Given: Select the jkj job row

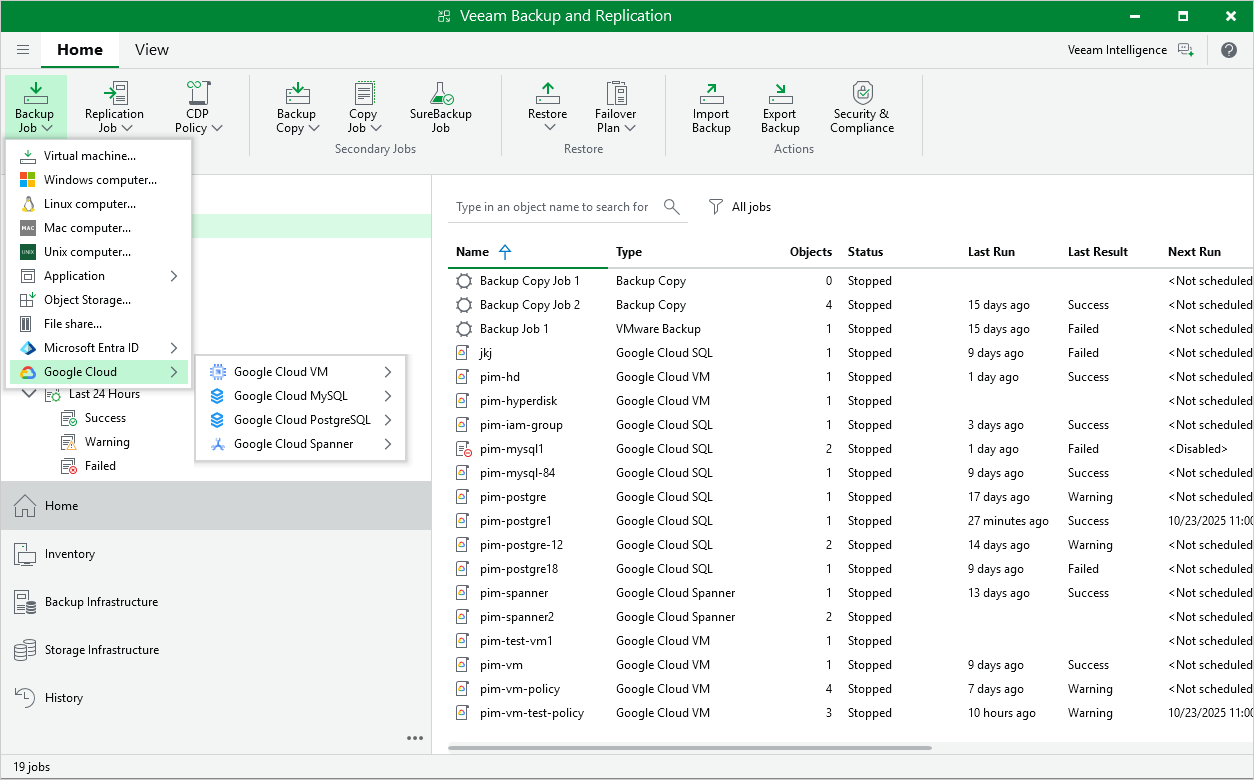Looking at the screenshot, I should pos(850,353).
